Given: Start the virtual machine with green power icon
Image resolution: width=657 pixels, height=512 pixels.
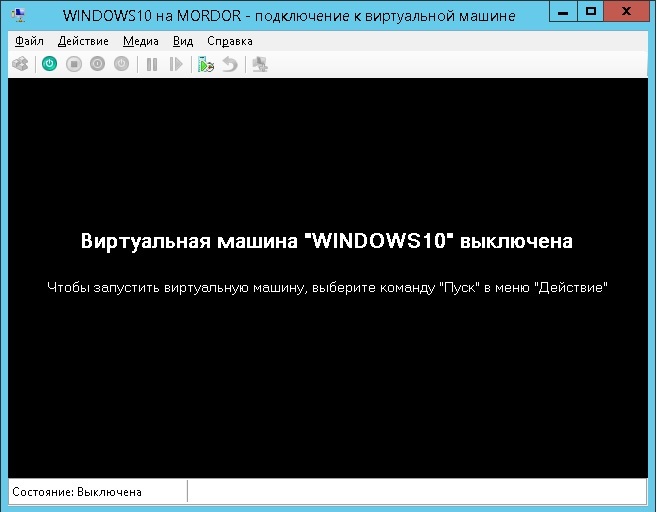Looking at the screenshot, I should [x=49, y=64].
